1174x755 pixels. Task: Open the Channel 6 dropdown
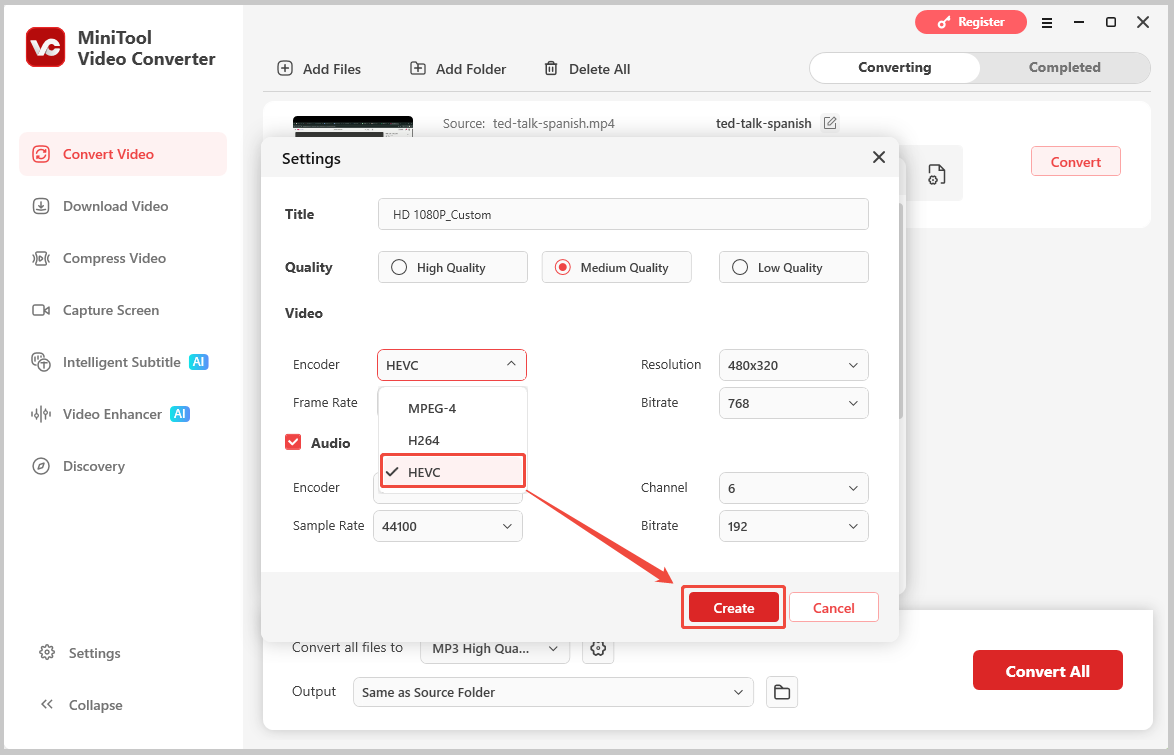[794, 488]
